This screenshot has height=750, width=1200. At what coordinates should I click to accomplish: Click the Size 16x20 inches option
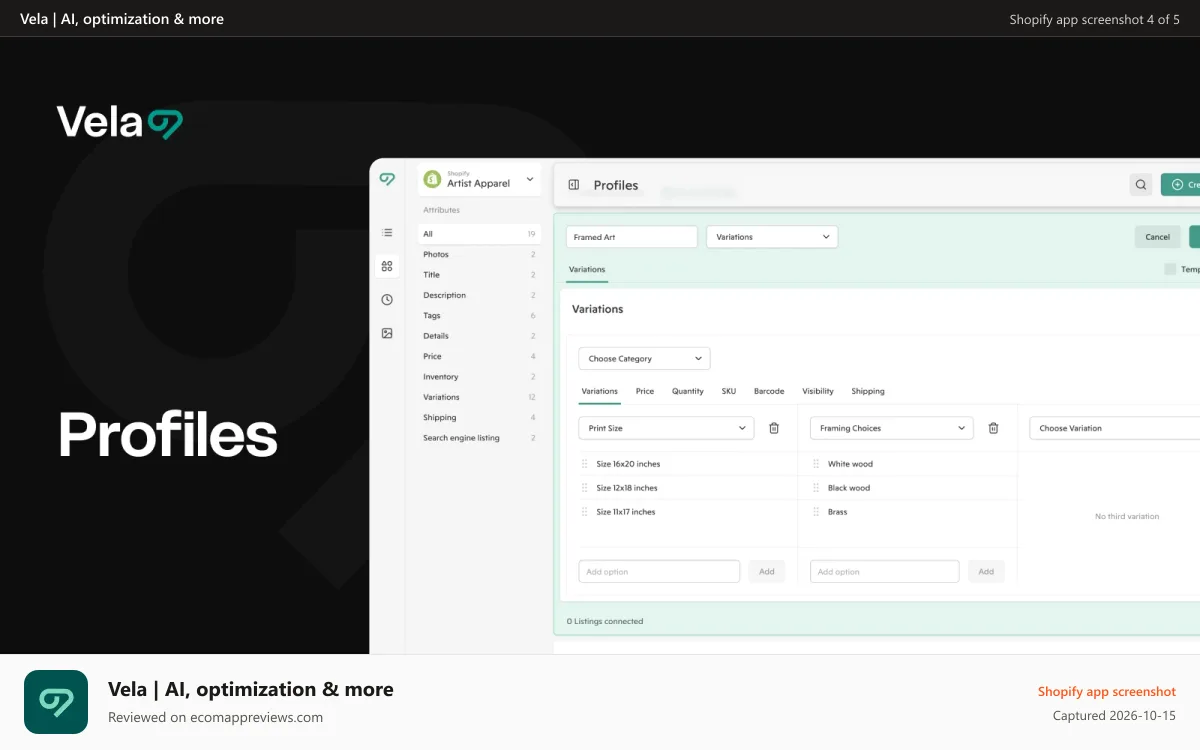coord(628,464)
